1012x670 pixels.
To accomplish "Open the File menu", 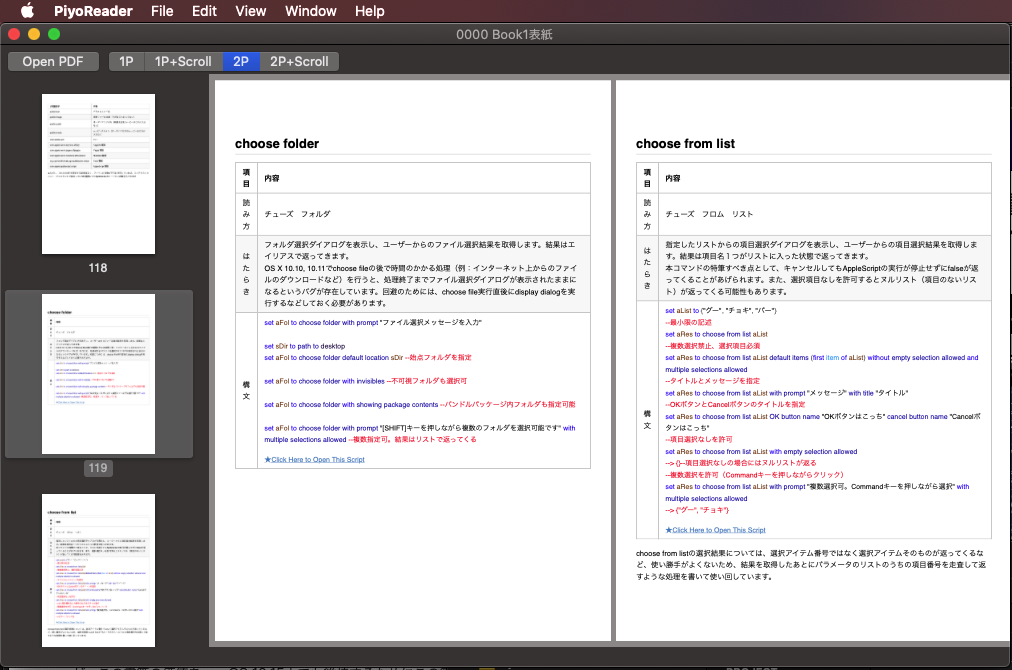I will coord(162,11).
